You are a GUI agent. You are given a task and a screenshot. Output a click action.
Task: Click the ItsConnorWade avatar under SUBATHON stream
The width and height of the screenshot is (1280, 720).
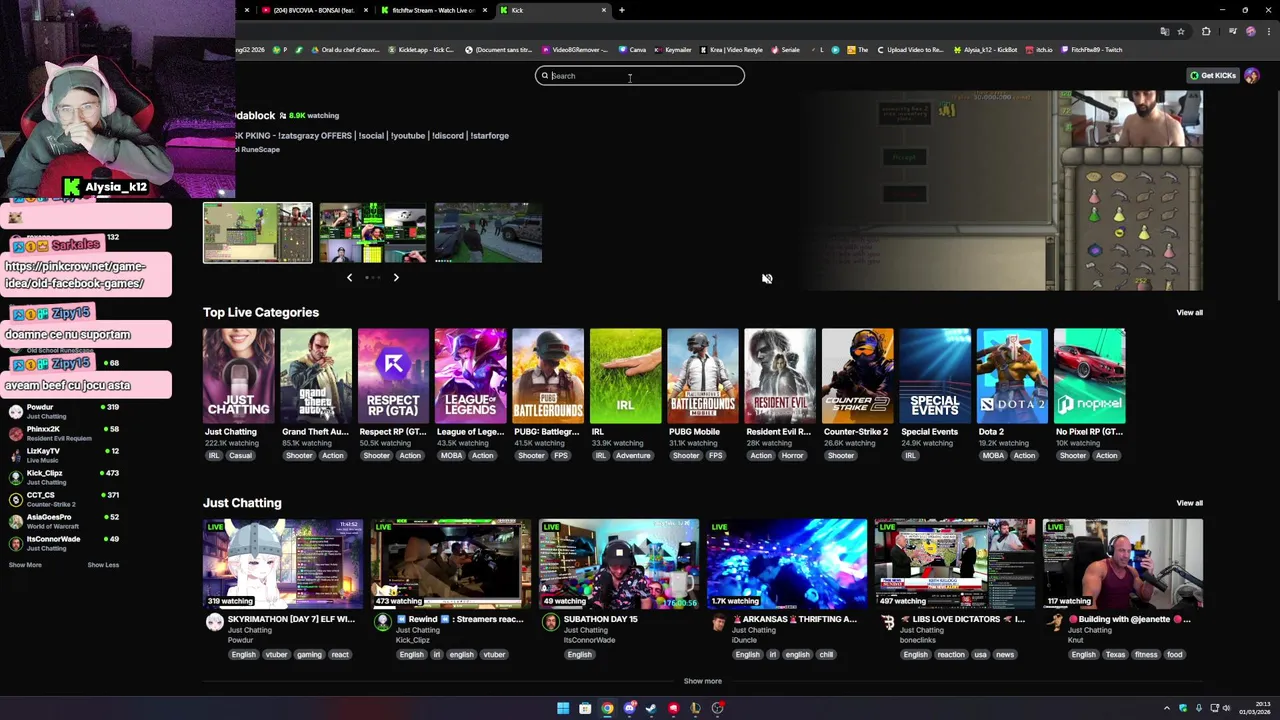click(550, 622)
